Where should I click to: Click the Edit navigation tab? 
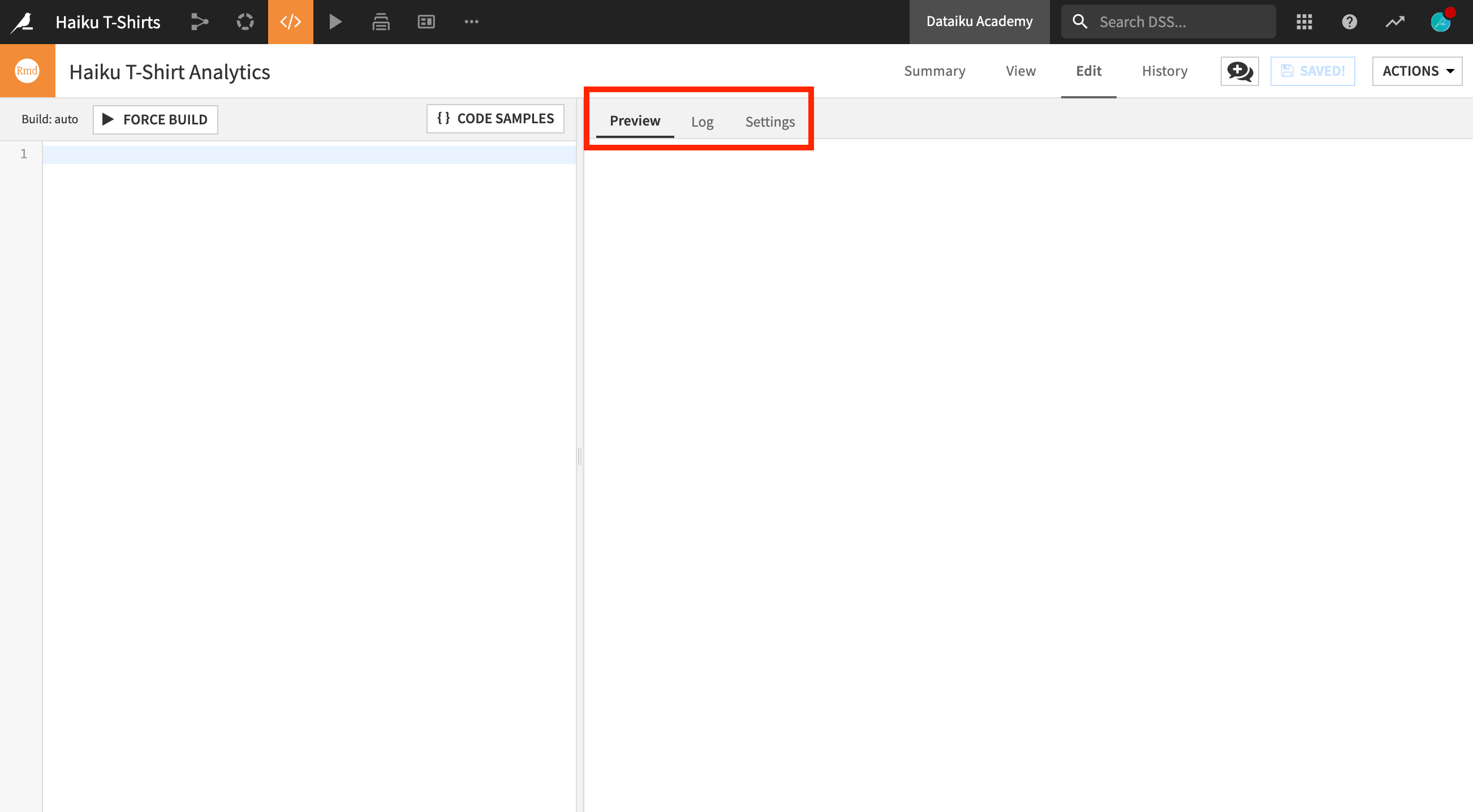click(x=1088, y=71)
